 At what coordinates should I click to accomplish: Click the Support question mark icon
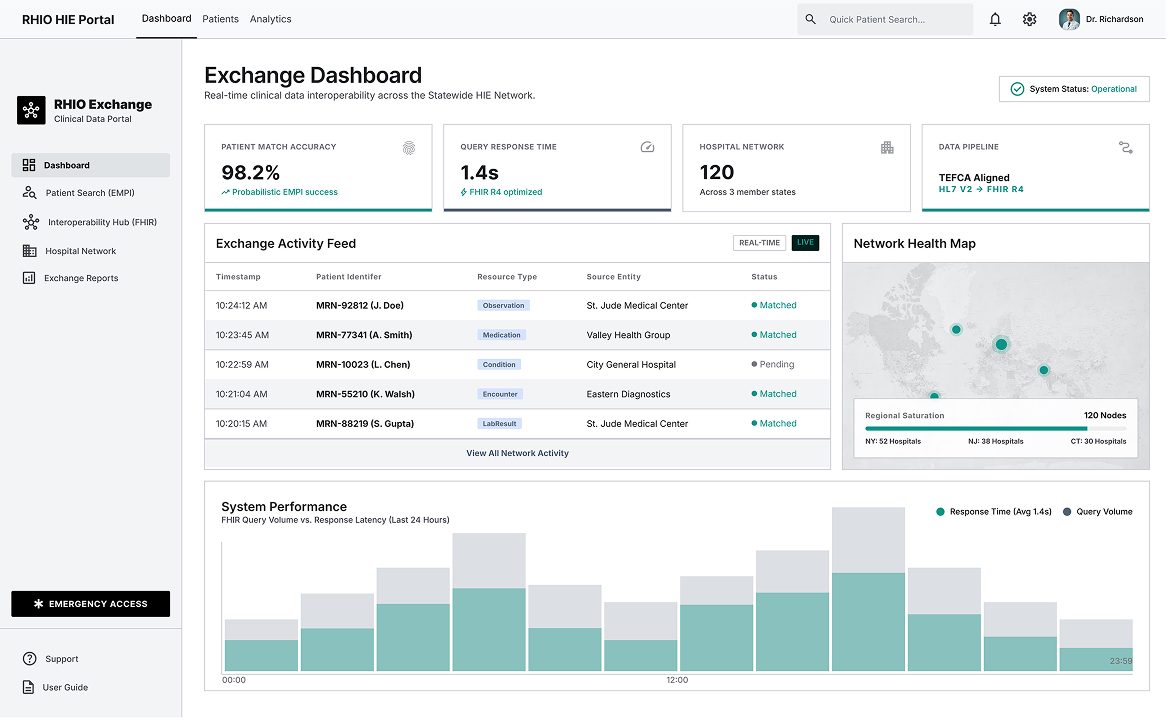(x=30, y=662)
